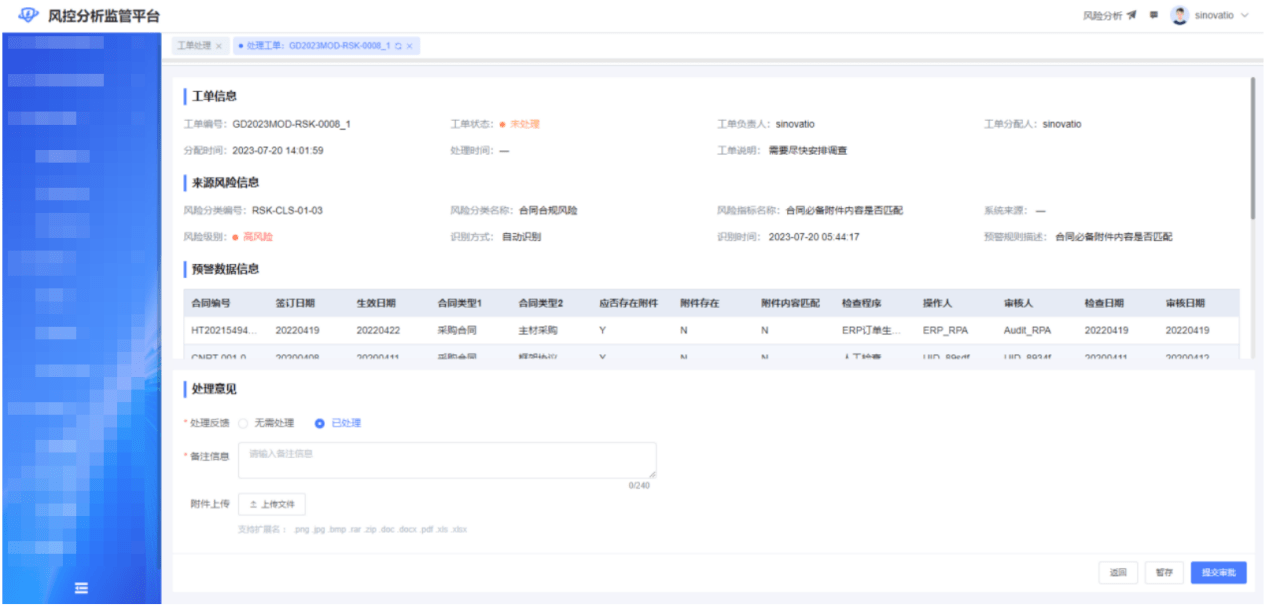The image size is (1269, 608).
Task: Click the 风险分析 link in header
Action: [x=1103, y=16]
